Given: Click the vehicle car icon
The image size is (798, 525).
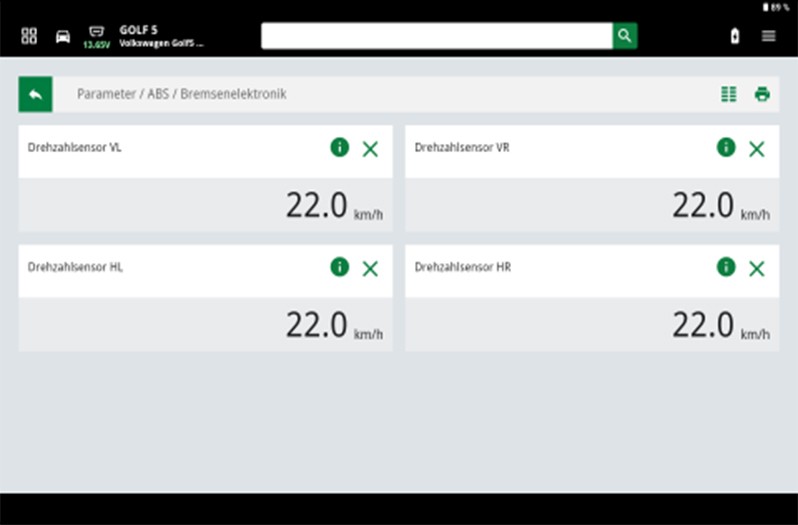Looking at the screenshot, I should pyautogui.click(x=63, y=36).
